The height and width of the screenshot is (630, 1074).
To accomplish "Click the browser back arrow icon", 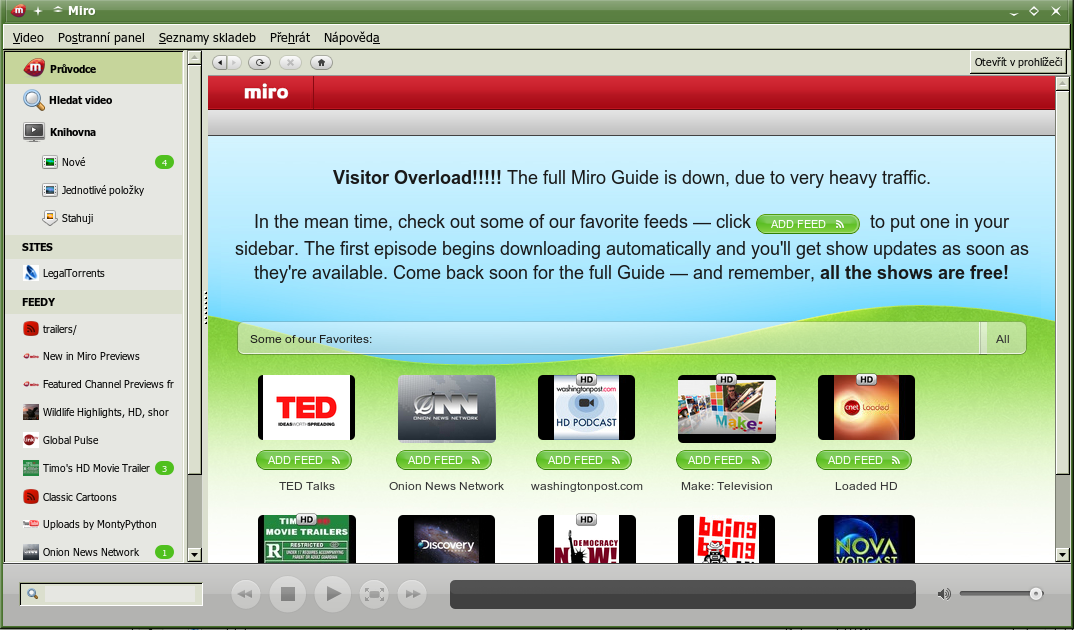I will [219, 62].
